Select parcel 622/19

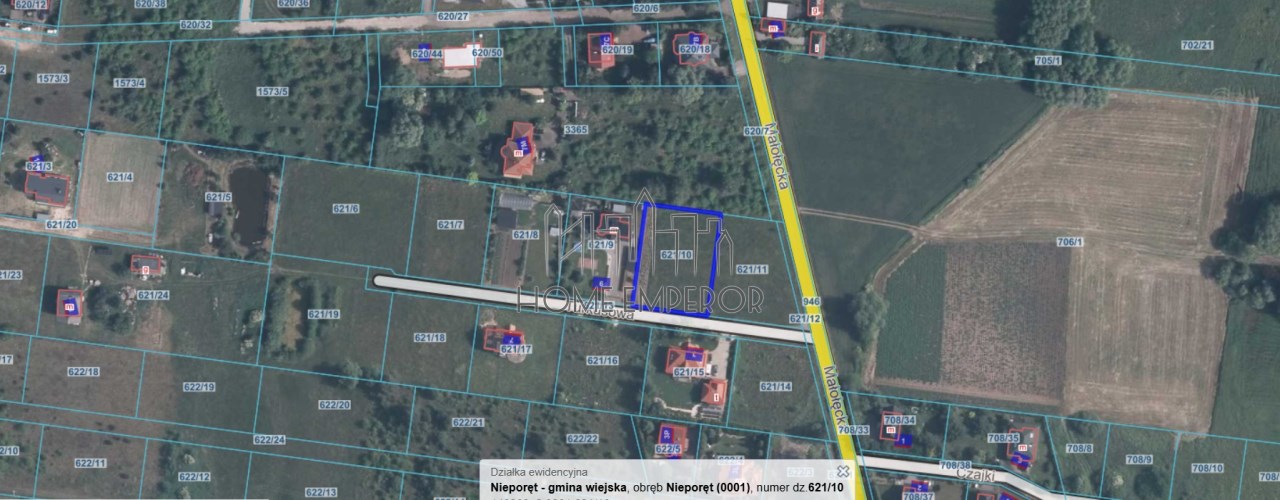point(199,386)
